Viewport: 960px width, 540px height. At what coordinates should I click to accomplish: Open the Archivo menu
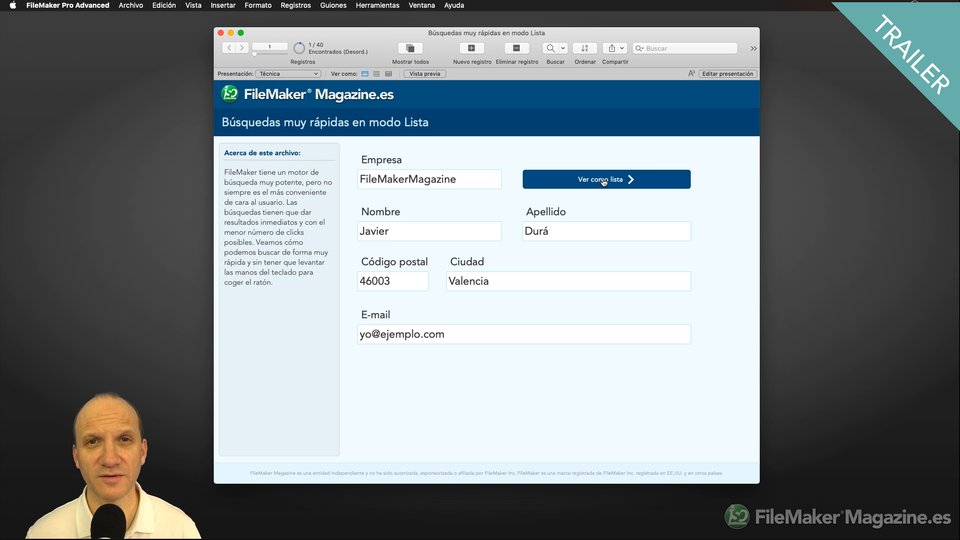pos(130,6)
